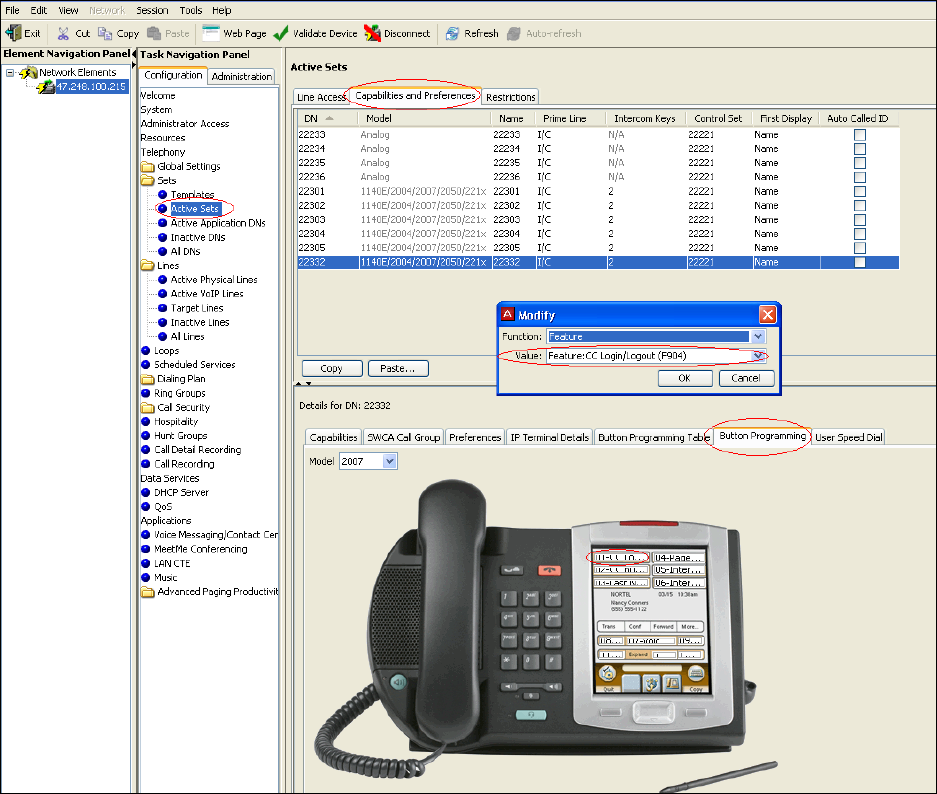
Task: Click the Paste... button below table
Action: (x=398, y=369)
